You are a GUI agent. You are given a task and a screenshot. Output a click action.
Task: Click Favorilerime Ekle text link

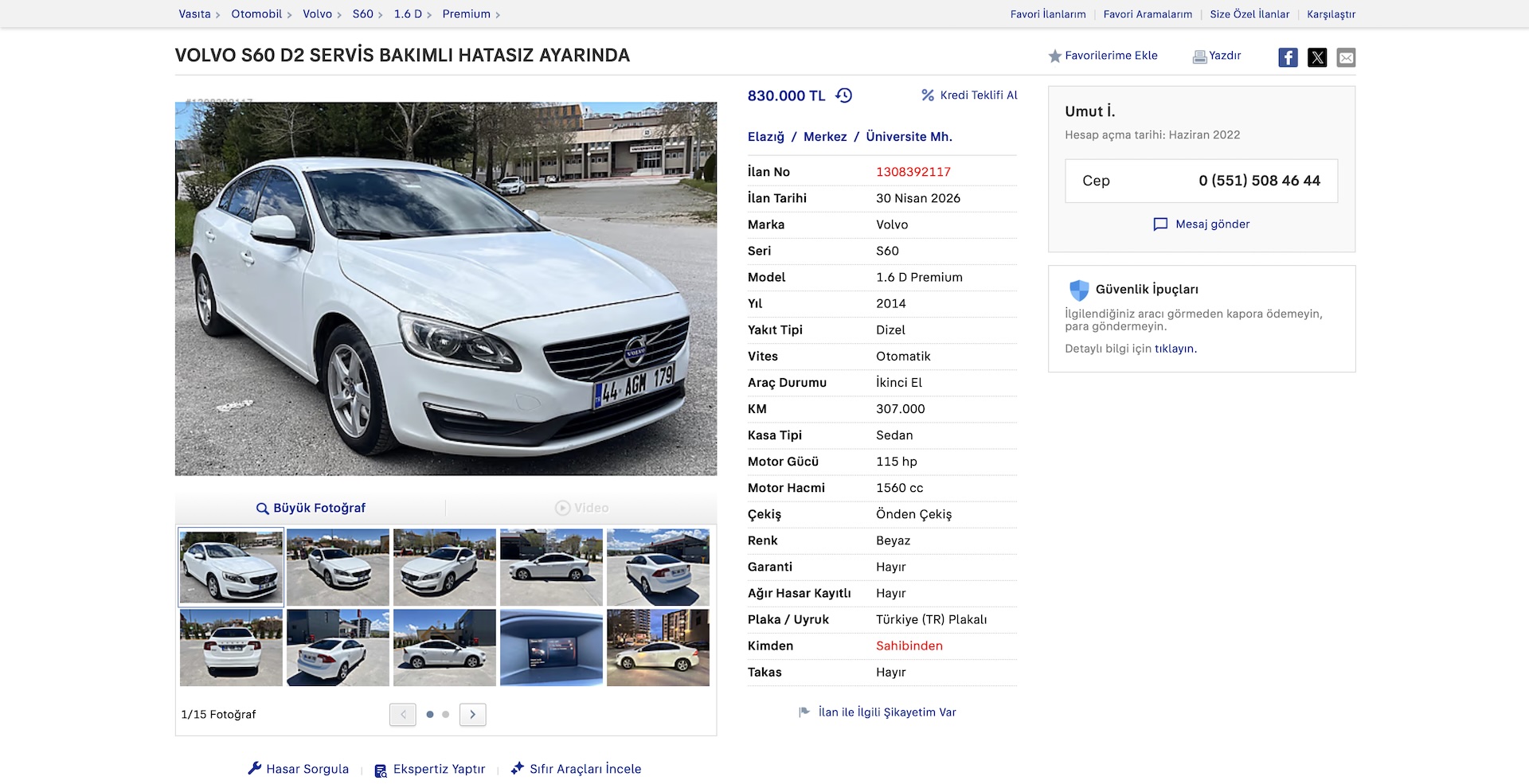click(x=1111, y=56)
